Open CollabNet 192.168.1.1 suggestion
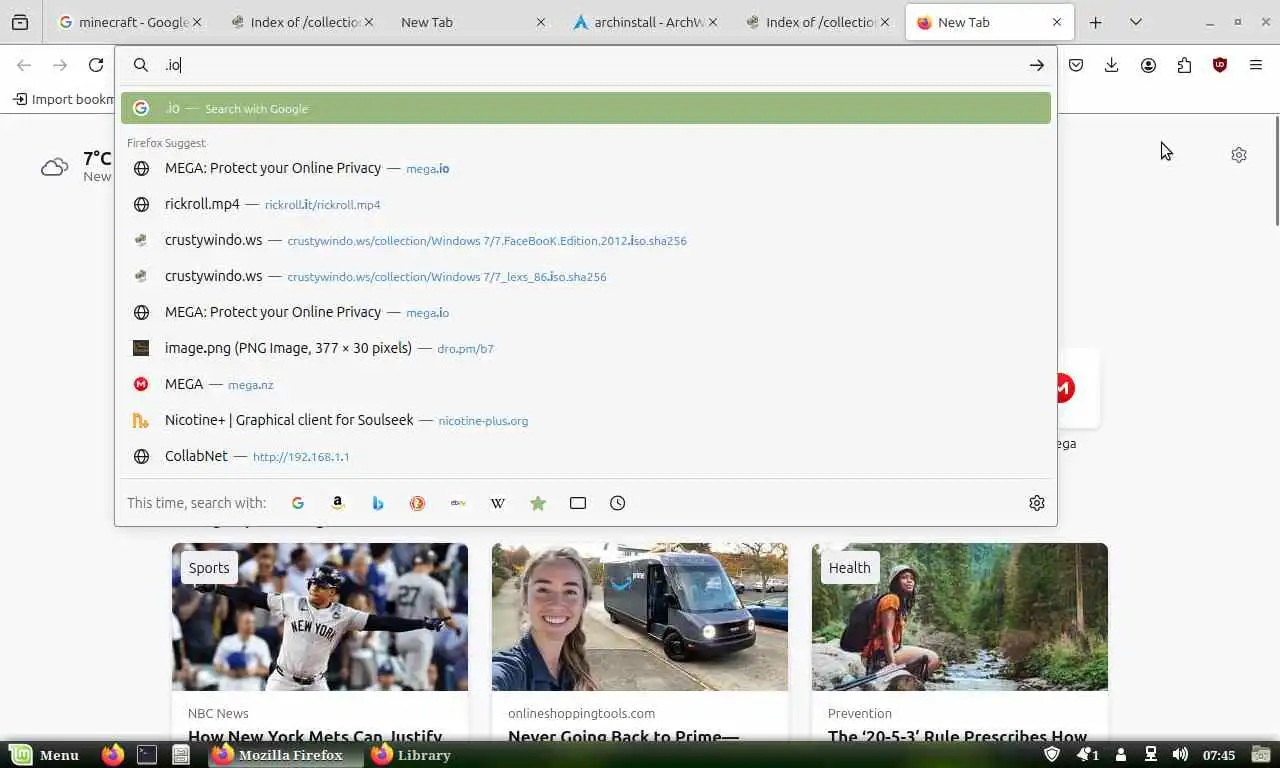 (586, 456)
